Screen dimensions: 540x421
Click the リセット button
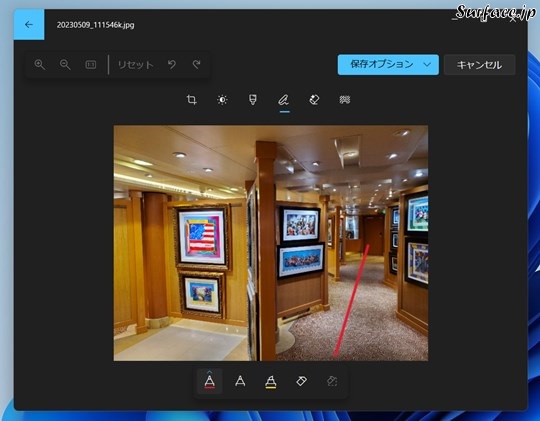[x=136, y=65]
